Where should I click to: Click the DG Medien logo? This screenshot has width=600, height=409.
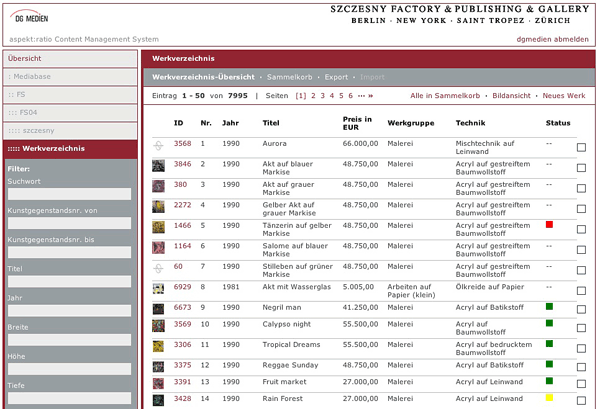pyautogui.click(x=28, y=17)
